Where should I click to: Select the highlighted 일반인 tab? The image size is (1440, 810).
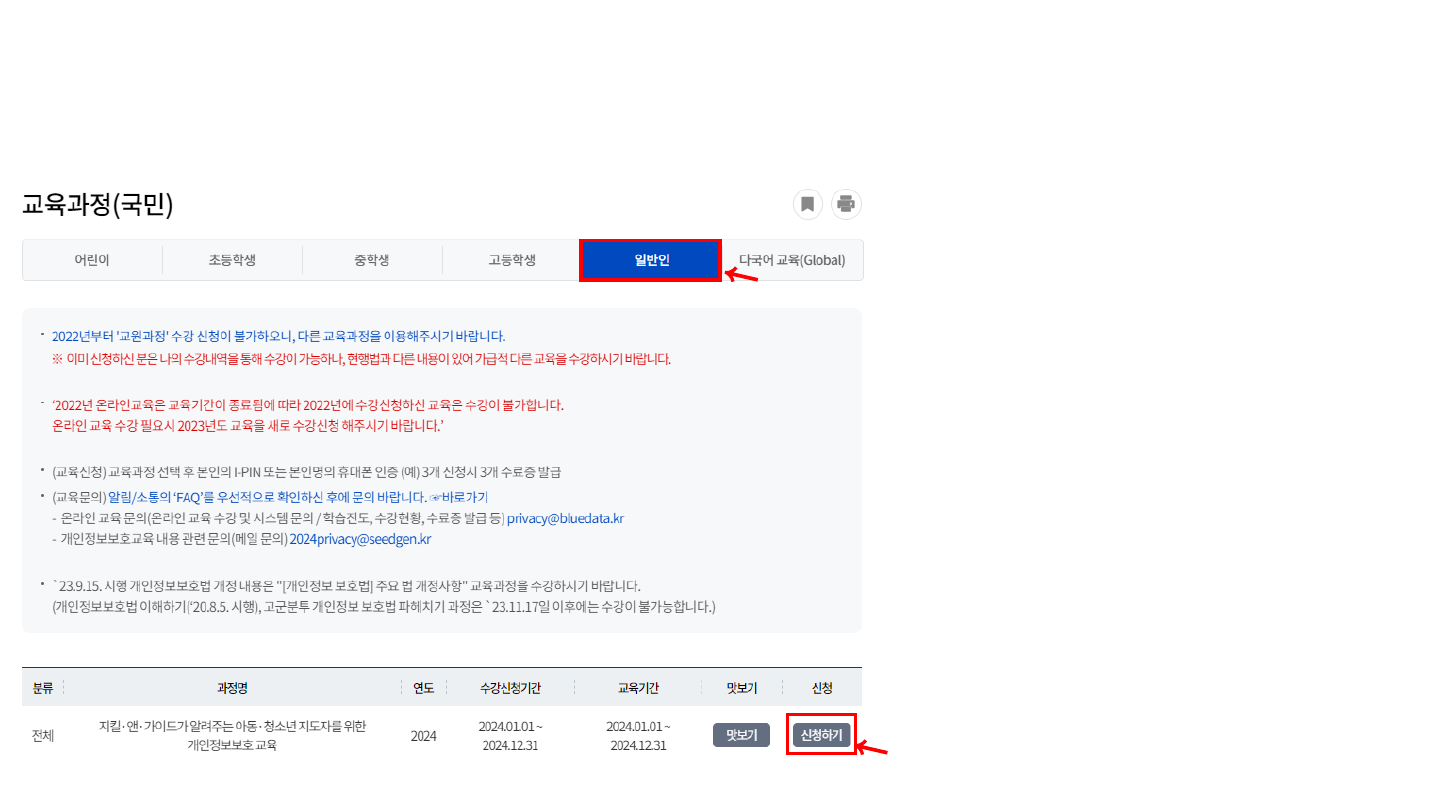coord(650,259)
